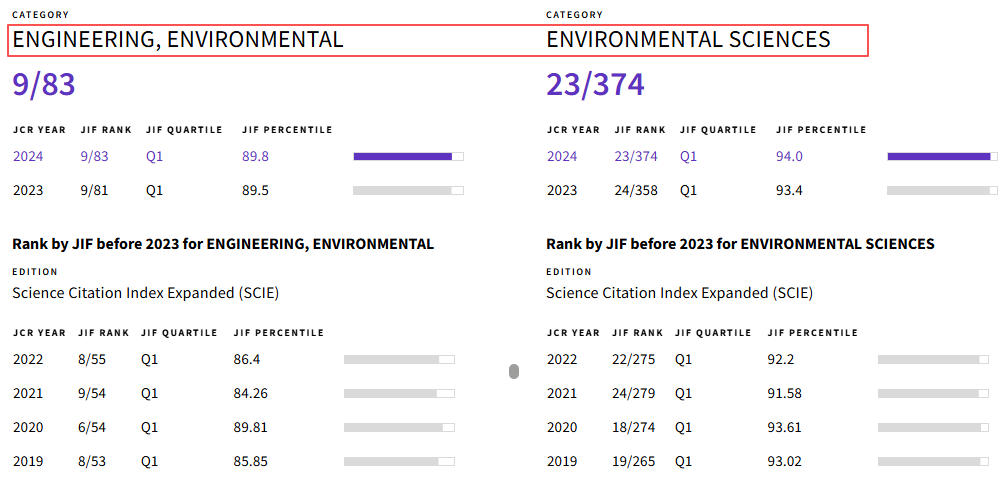1003x496 pixels.
Task: Click the 24/358 JIF rank value
Action: pyautogui.click(x=636, y=190)
